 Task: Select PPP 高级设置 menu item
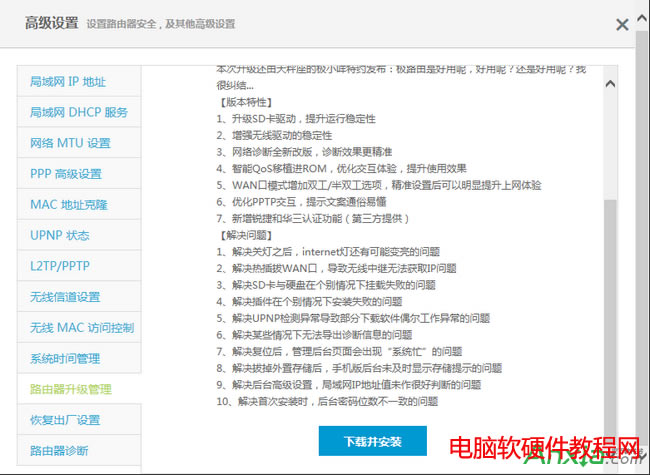click(x=79, y=174)
